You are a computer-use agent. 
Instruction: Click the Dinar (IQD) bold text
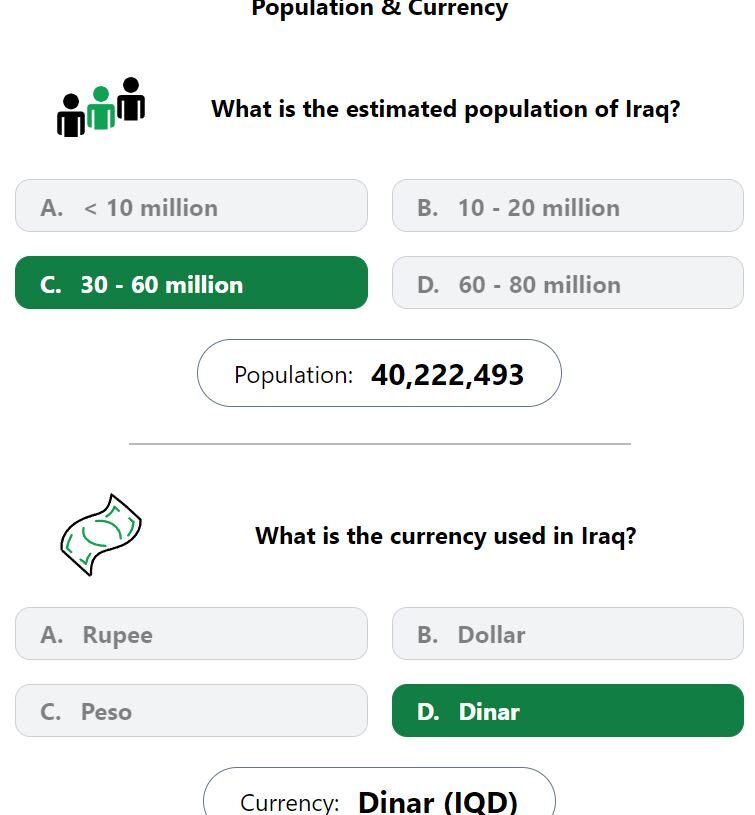438,802
